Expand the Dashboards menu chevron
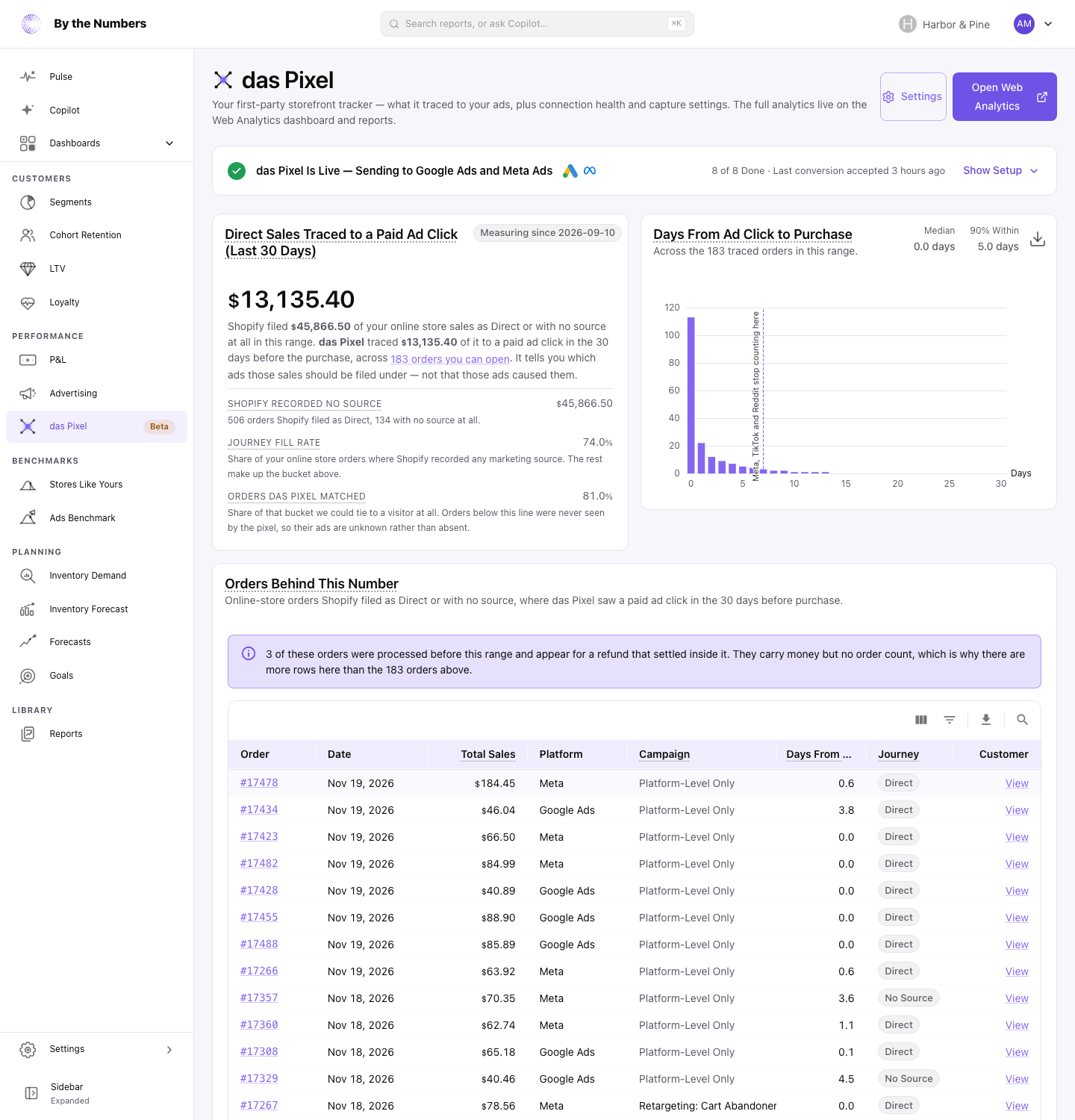This screenshot has height=1120, width=1075. tap(169, 143)
